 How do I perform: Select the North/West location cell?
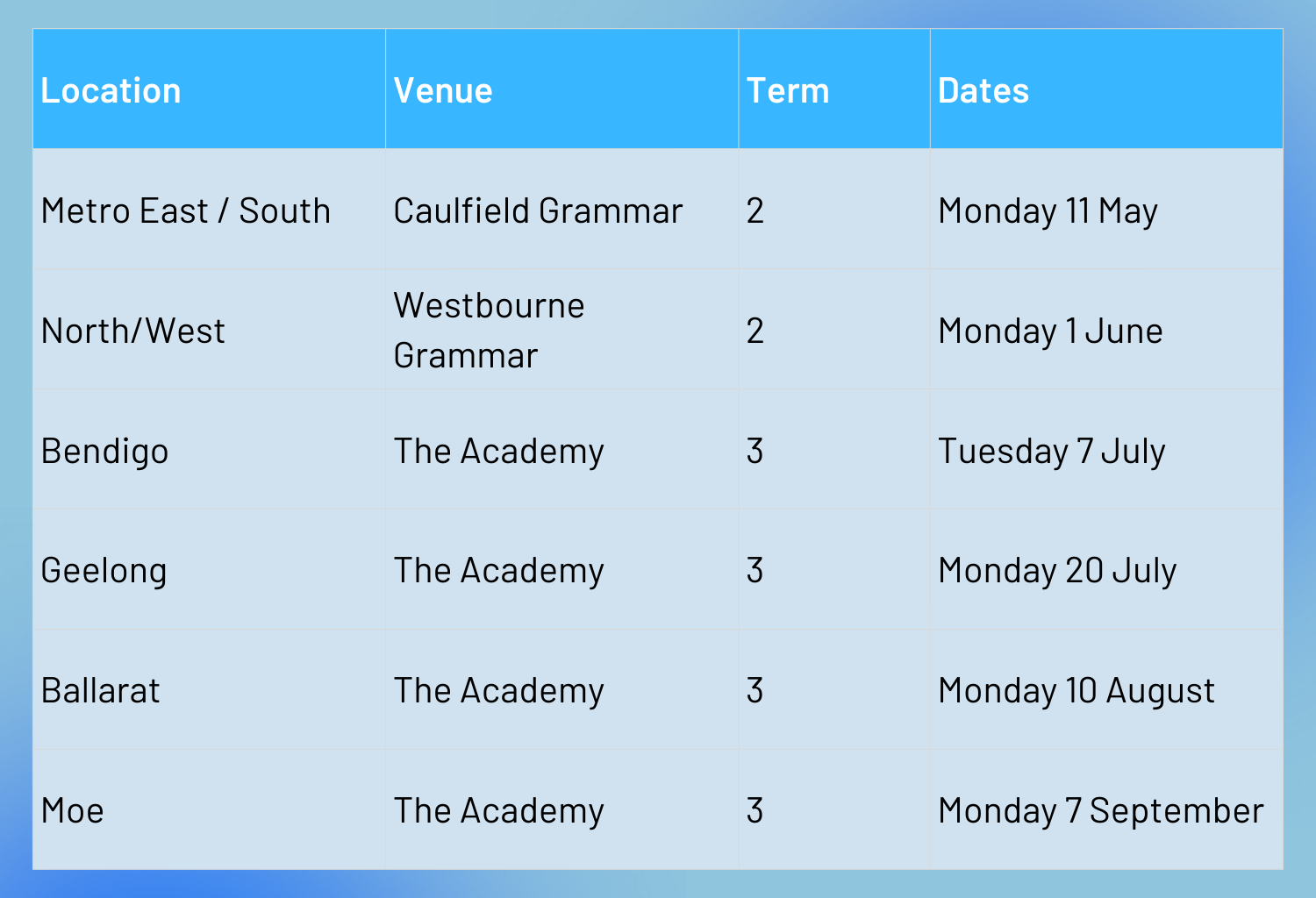133,331
